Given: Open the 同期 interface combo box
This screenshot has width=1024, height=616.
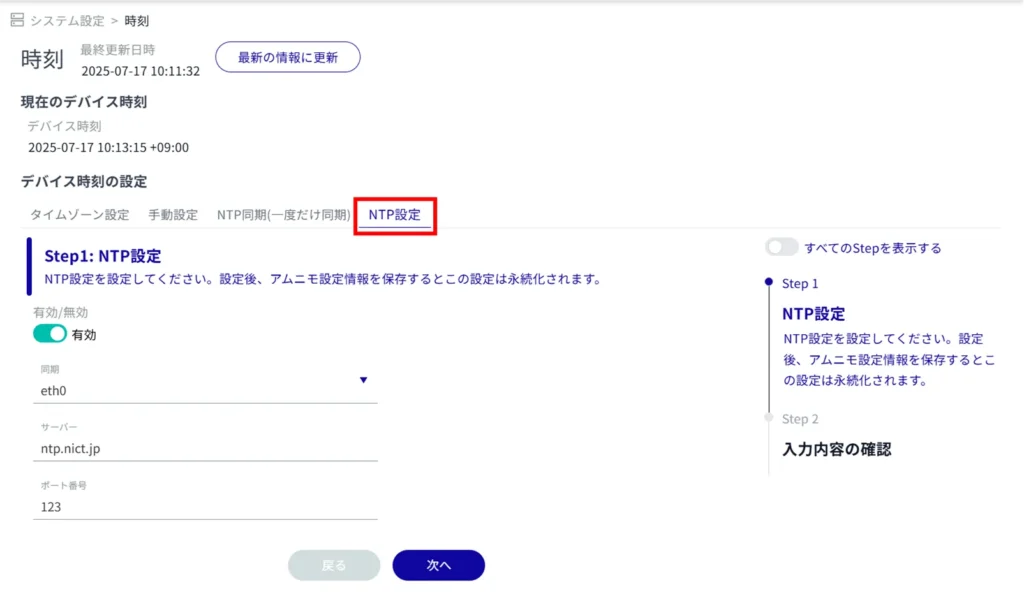Looking at the screenshot, I should (x=200, y=391).
